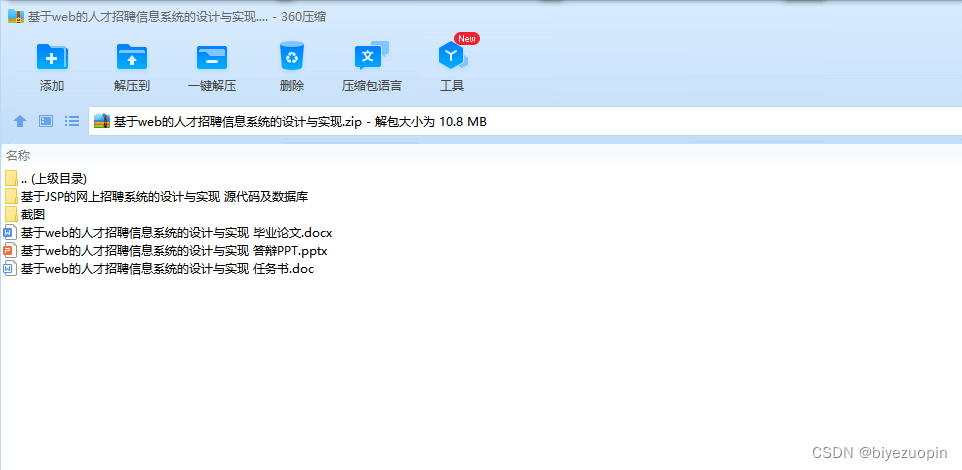962x470 pixels.
Task: Select the file name 答辩PPT.pptx
Action: [174, 250]
